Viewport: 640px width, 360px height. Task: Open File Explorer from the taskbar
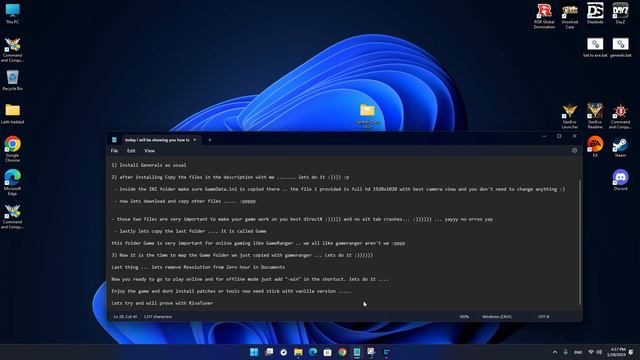point(298,352)
